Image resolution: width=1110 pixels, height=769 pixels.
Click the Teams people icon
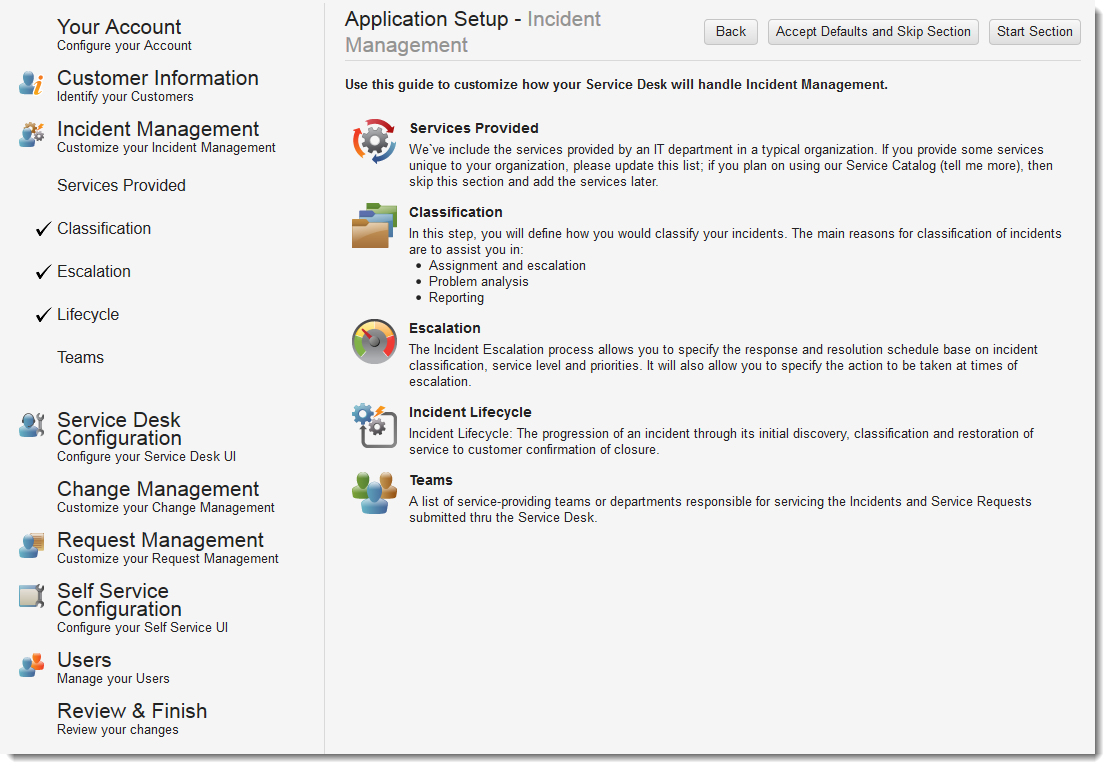coord(375,493)
